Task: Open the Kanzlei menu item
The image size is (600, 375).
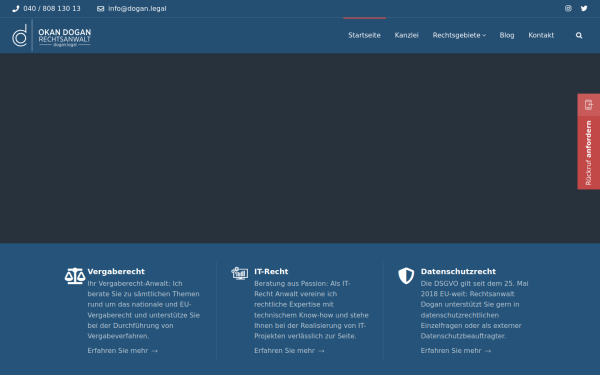Action: point(406,35)
